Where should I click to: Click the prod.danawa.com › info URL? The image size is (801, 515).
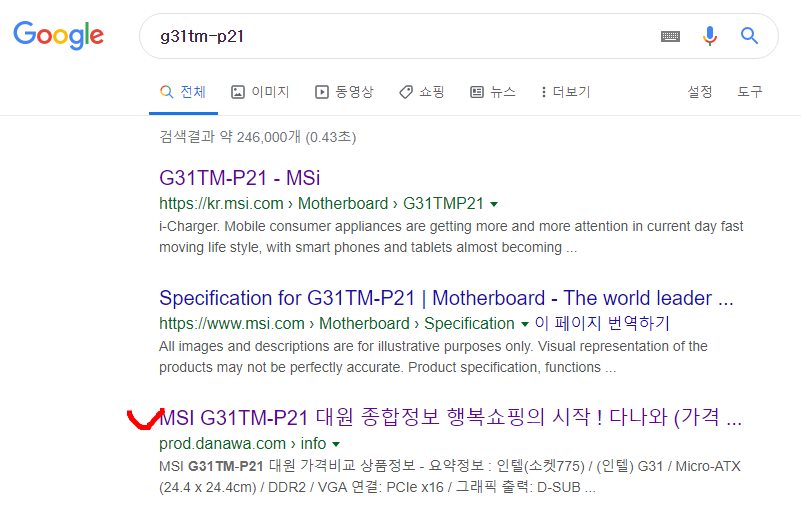point(243,443)
